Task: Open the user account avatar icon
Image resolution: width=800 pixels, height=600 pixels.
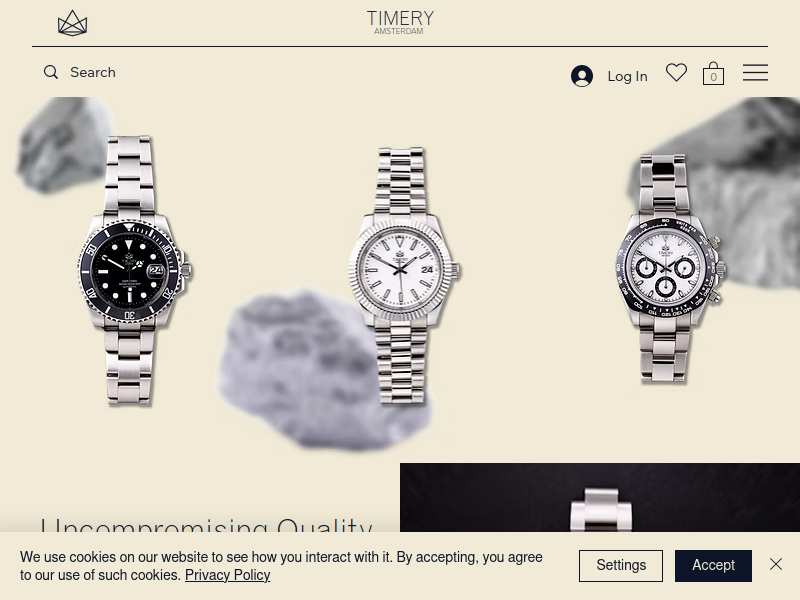Action: (582, 76)
